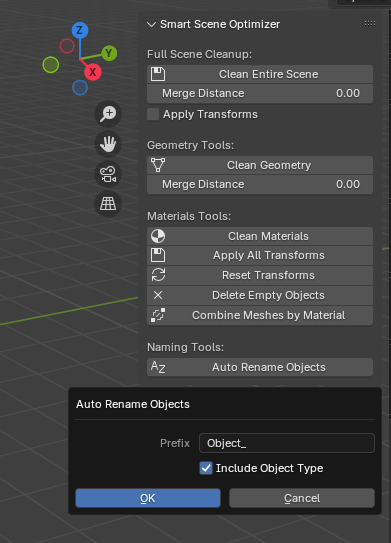Click Combine Meshes by Material

[260, 315]
